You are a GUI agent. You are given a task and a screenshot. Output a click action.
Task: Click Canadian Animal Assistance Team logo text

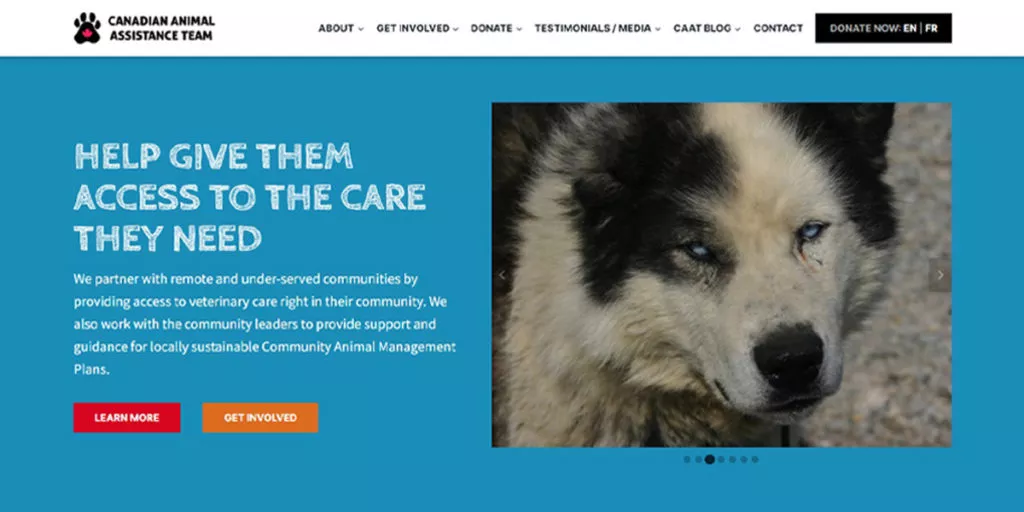(161, 28)
